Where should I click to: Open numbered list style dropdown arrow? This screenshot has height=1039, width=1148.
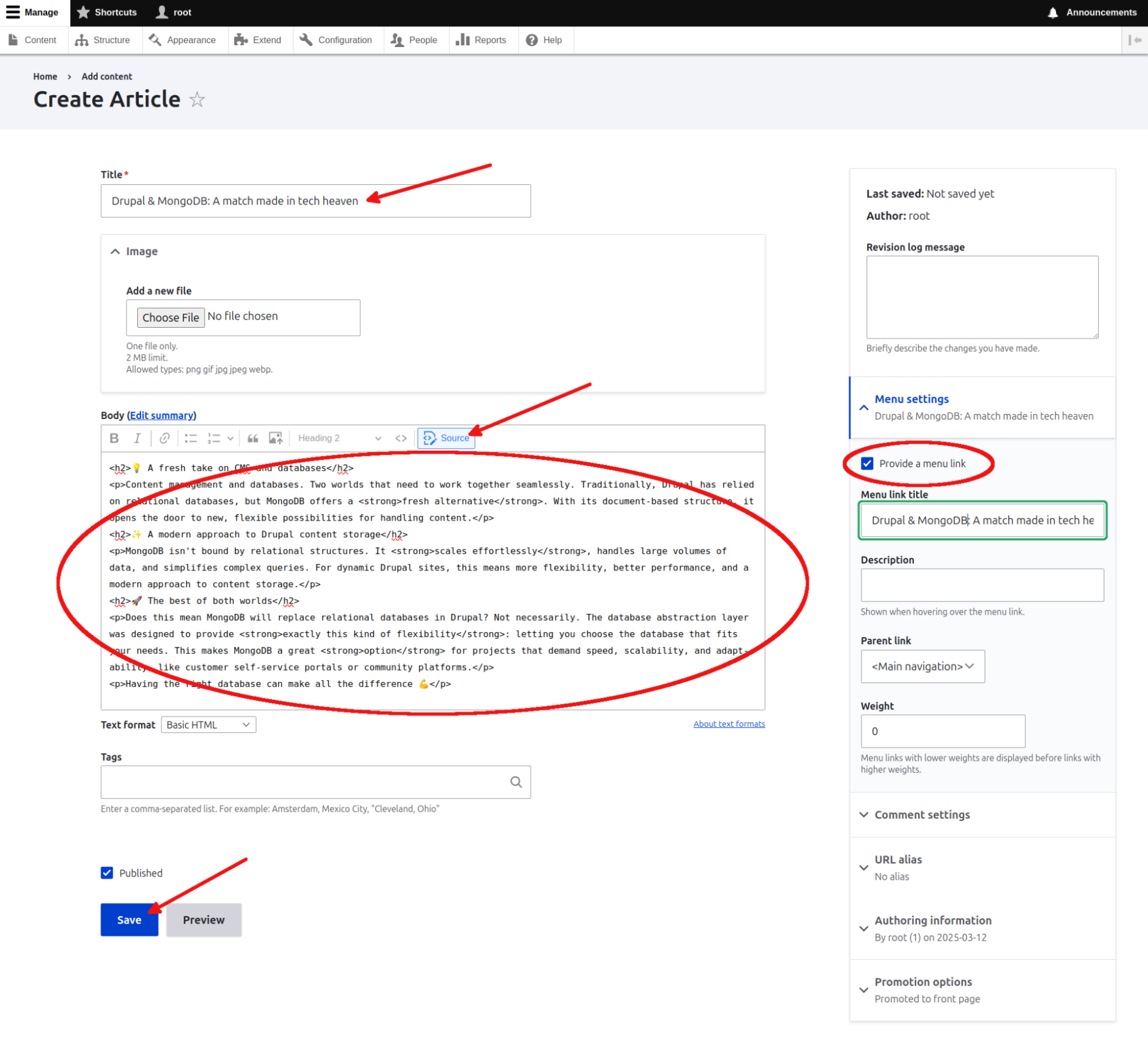pyautogui.click(x=230, y=438)
